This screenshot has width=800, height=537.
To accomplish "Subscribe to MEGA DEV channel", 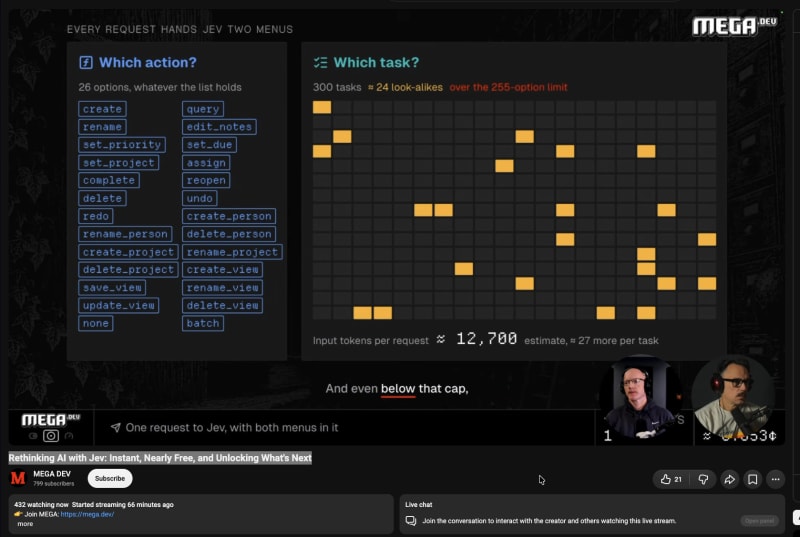I will coord(110,478).
